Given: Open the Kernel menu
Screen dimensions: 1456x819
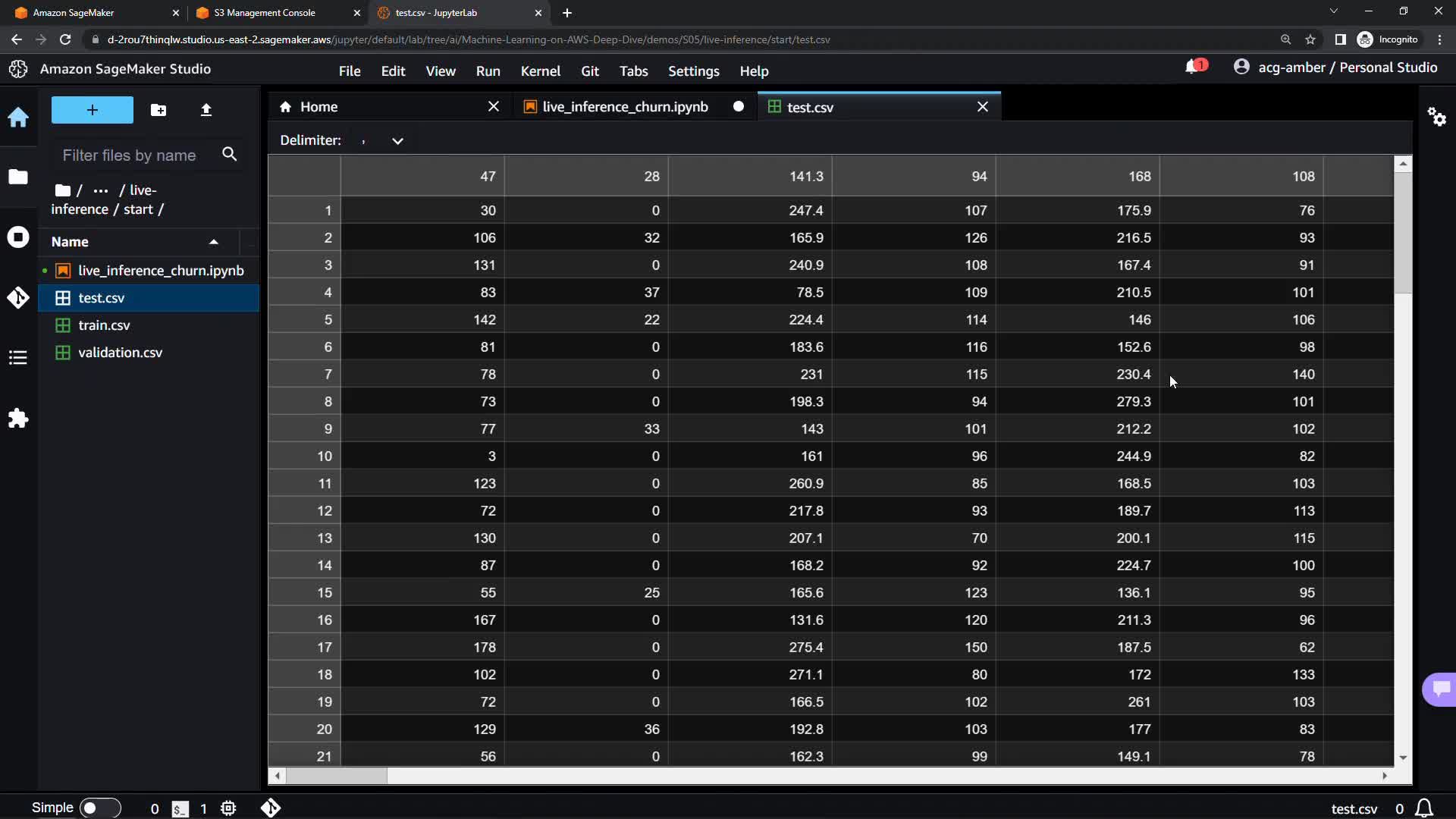Looking at the screenshot, I should pyautogui.click(x=540, y=71).
